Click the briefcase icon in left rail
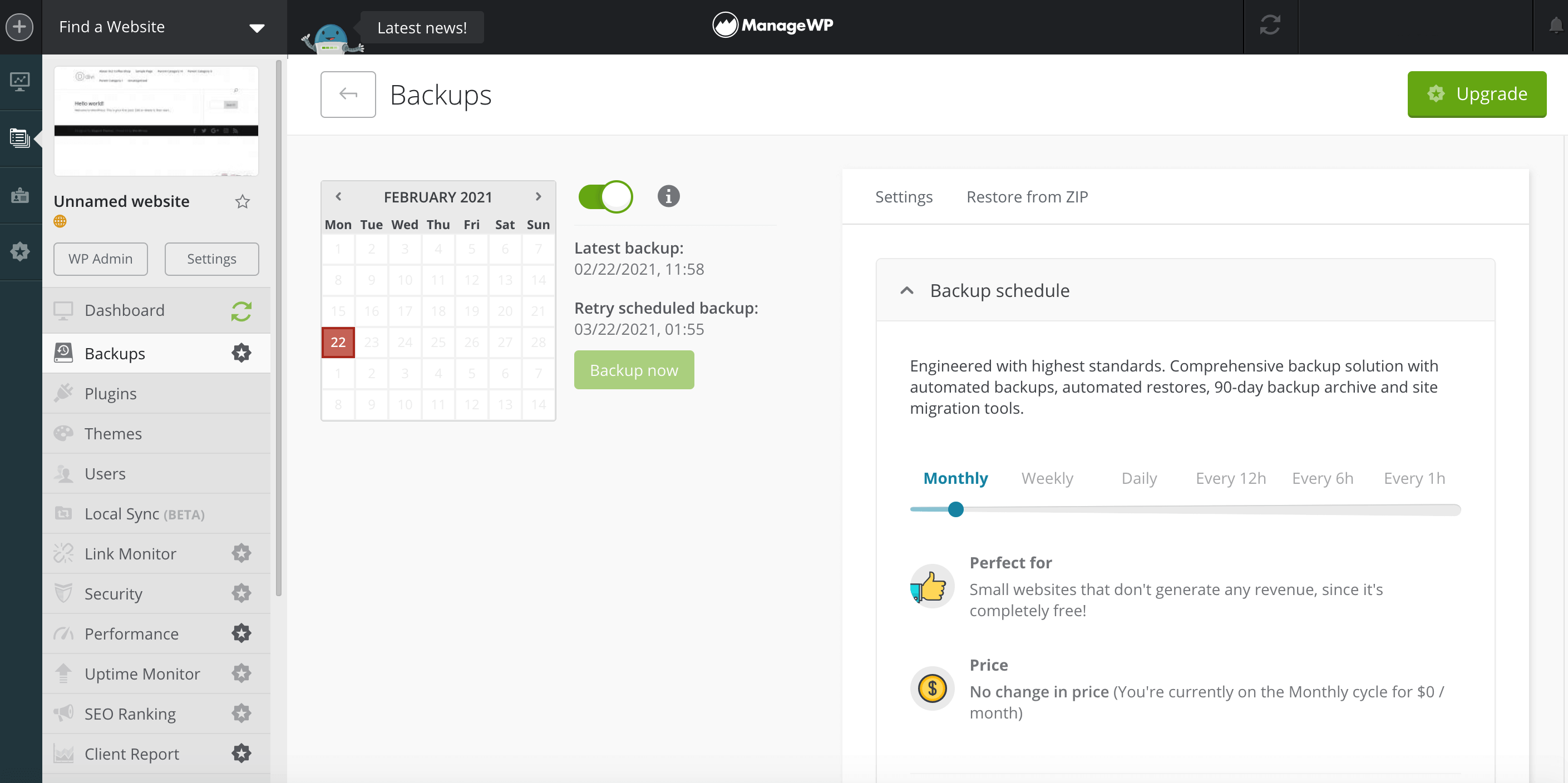Viewport: 1568px width, 783px height. (19, 196)
